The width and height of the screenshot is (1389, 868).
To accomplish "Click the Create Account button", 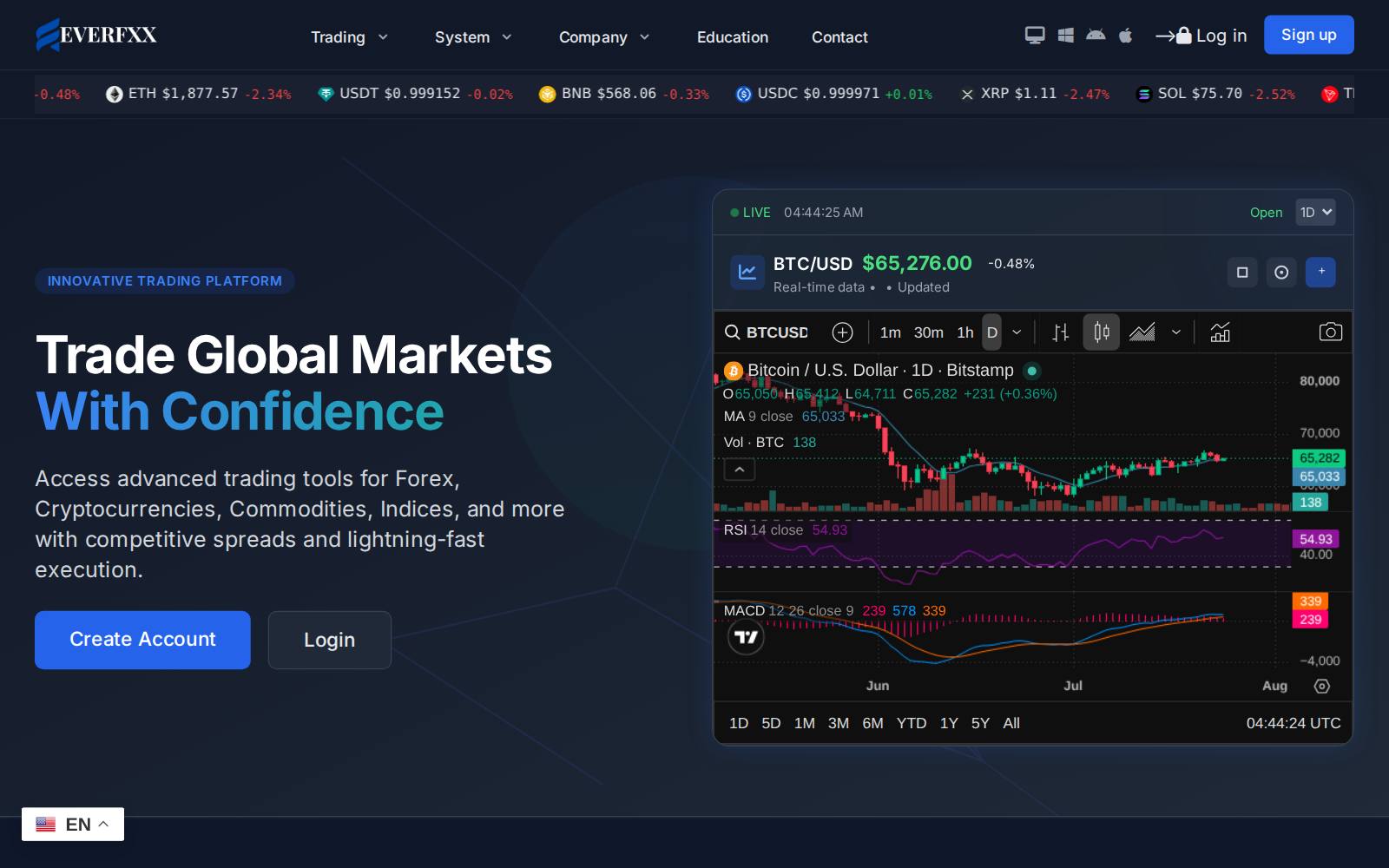I will tap(142, 640).
